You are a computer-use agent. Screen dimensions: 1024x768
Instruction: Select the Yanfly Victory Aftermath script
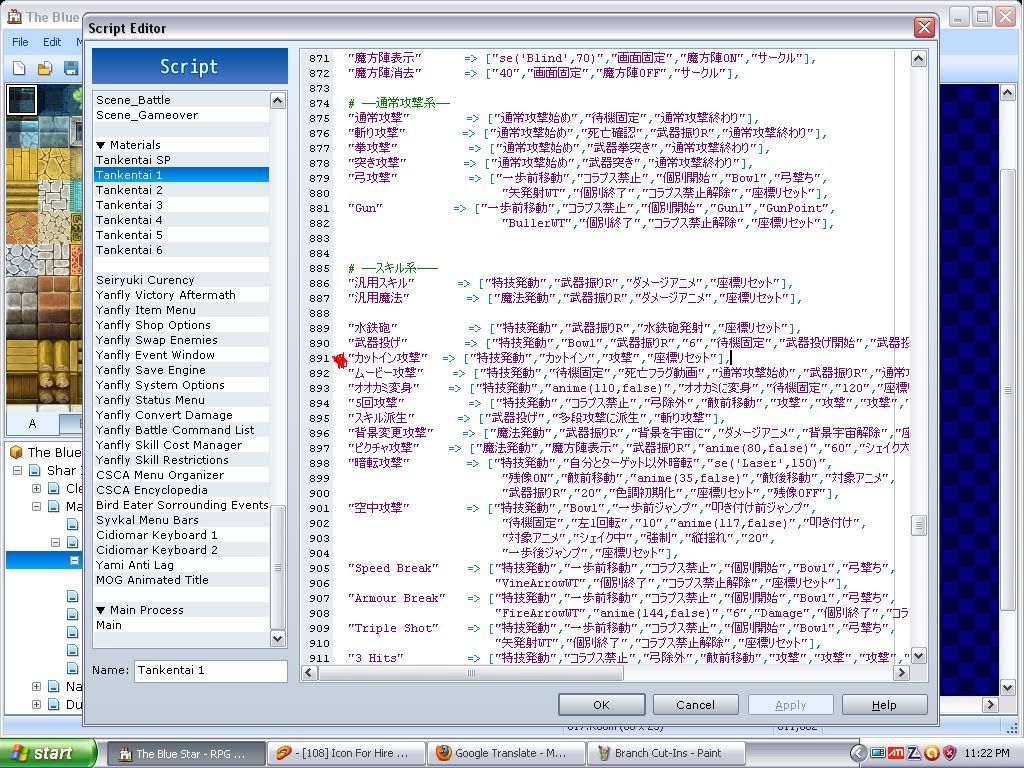(x=165, y=295)
